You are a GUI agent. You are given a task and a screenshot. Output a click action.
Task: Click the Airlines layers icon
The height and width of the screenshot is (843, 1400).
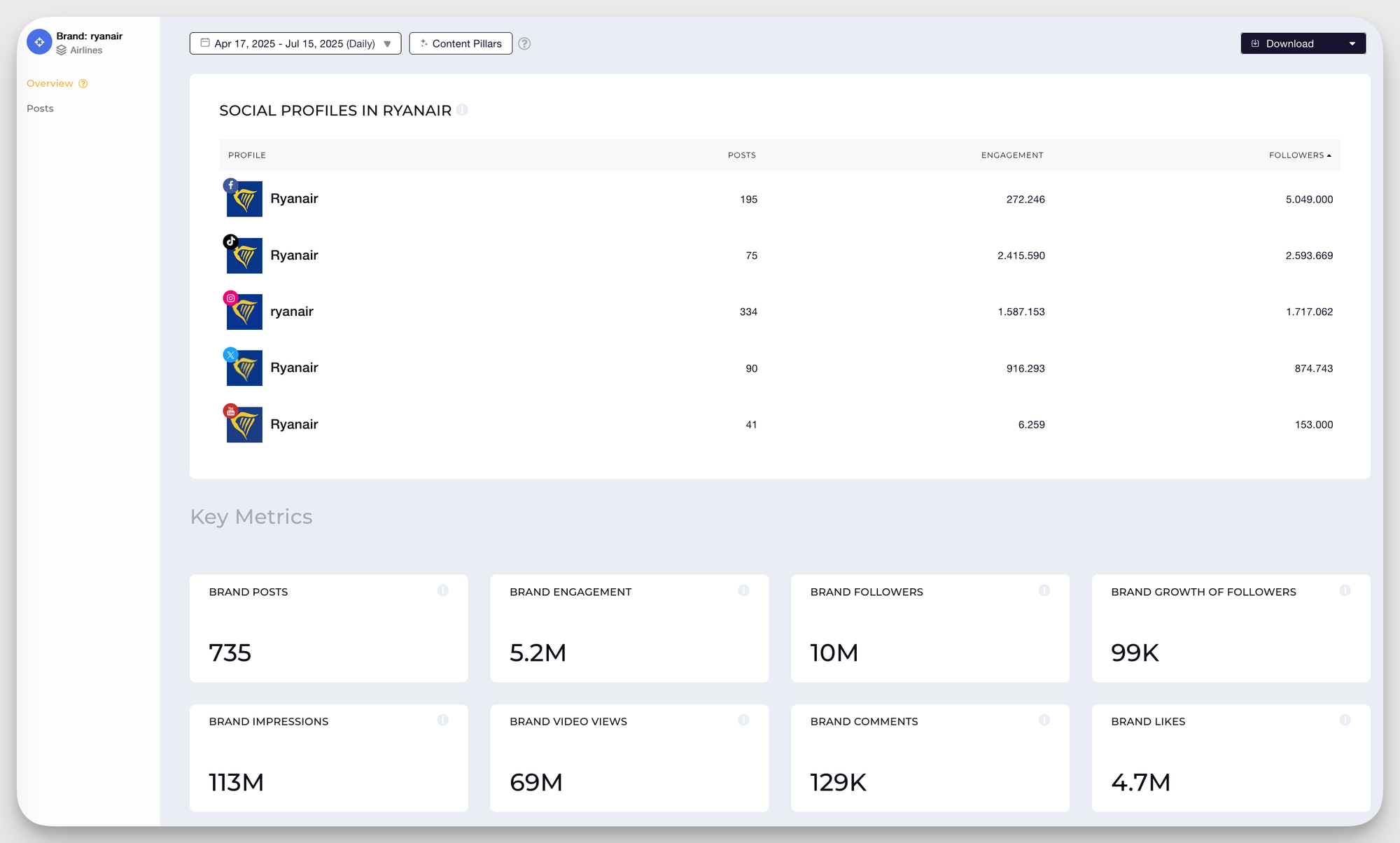pyautogui.click(x=62, y=50)
